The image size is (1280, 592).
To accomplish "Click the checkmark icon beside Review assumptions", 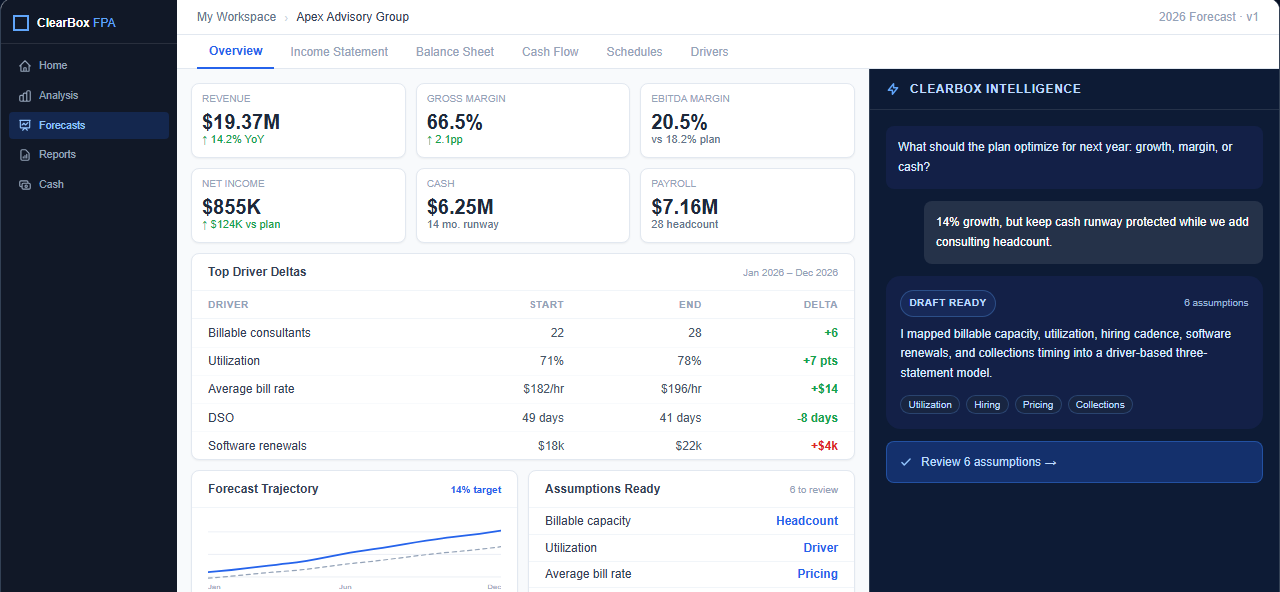I will [906, 462].
